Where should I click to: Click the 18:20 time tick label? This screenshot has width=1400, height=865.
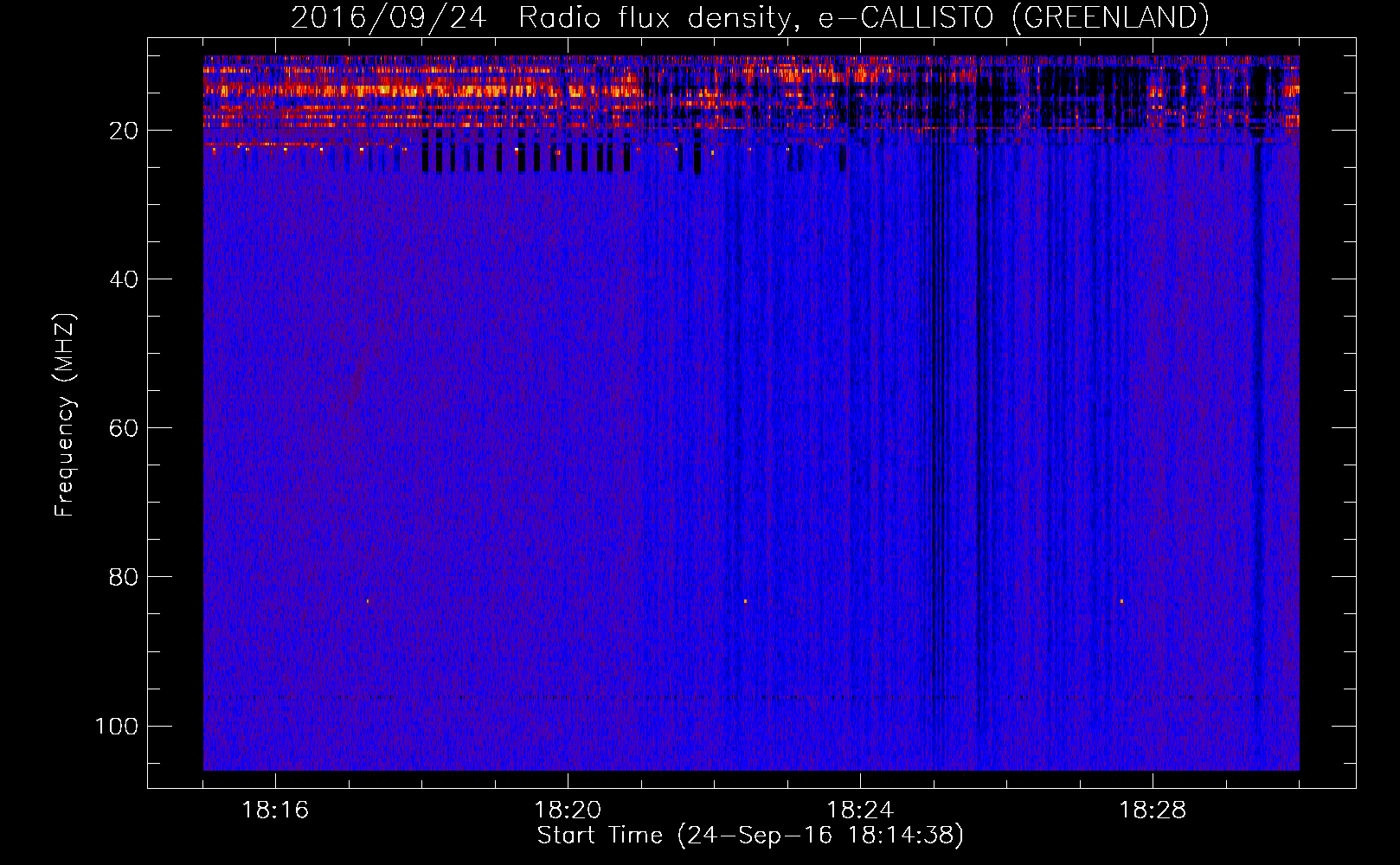pos(568,811)
